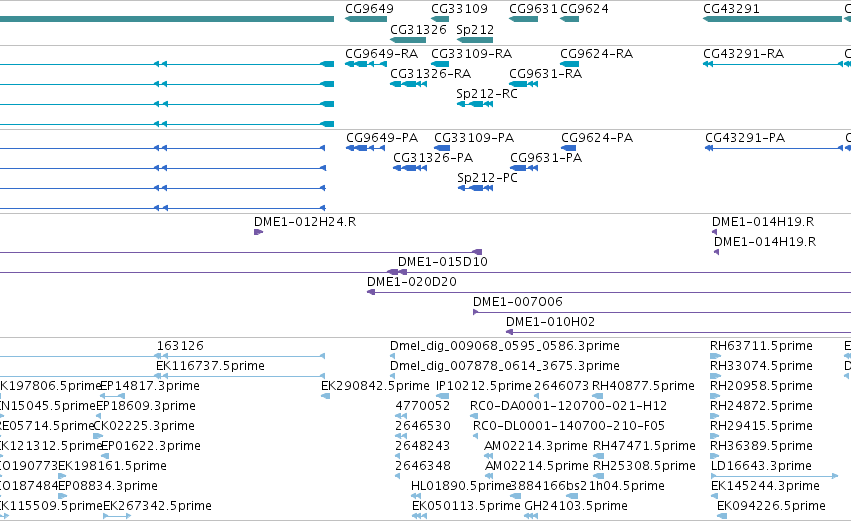
Task: Click the 2648243 EST label
Action: pyautogui.click(x=423, y=446)
